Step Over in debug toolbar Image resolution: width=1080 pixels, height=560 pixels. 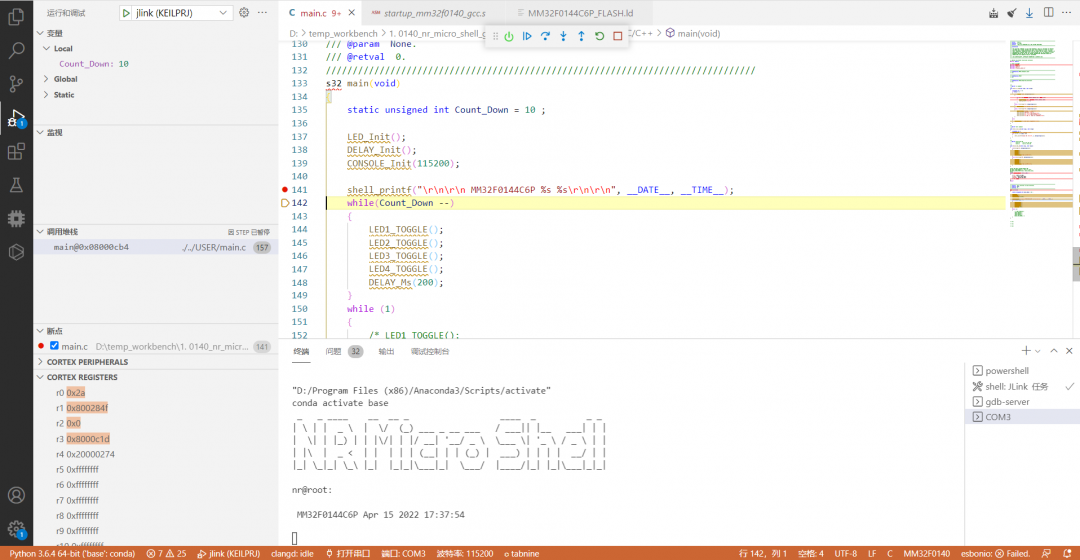coord(545,37)
